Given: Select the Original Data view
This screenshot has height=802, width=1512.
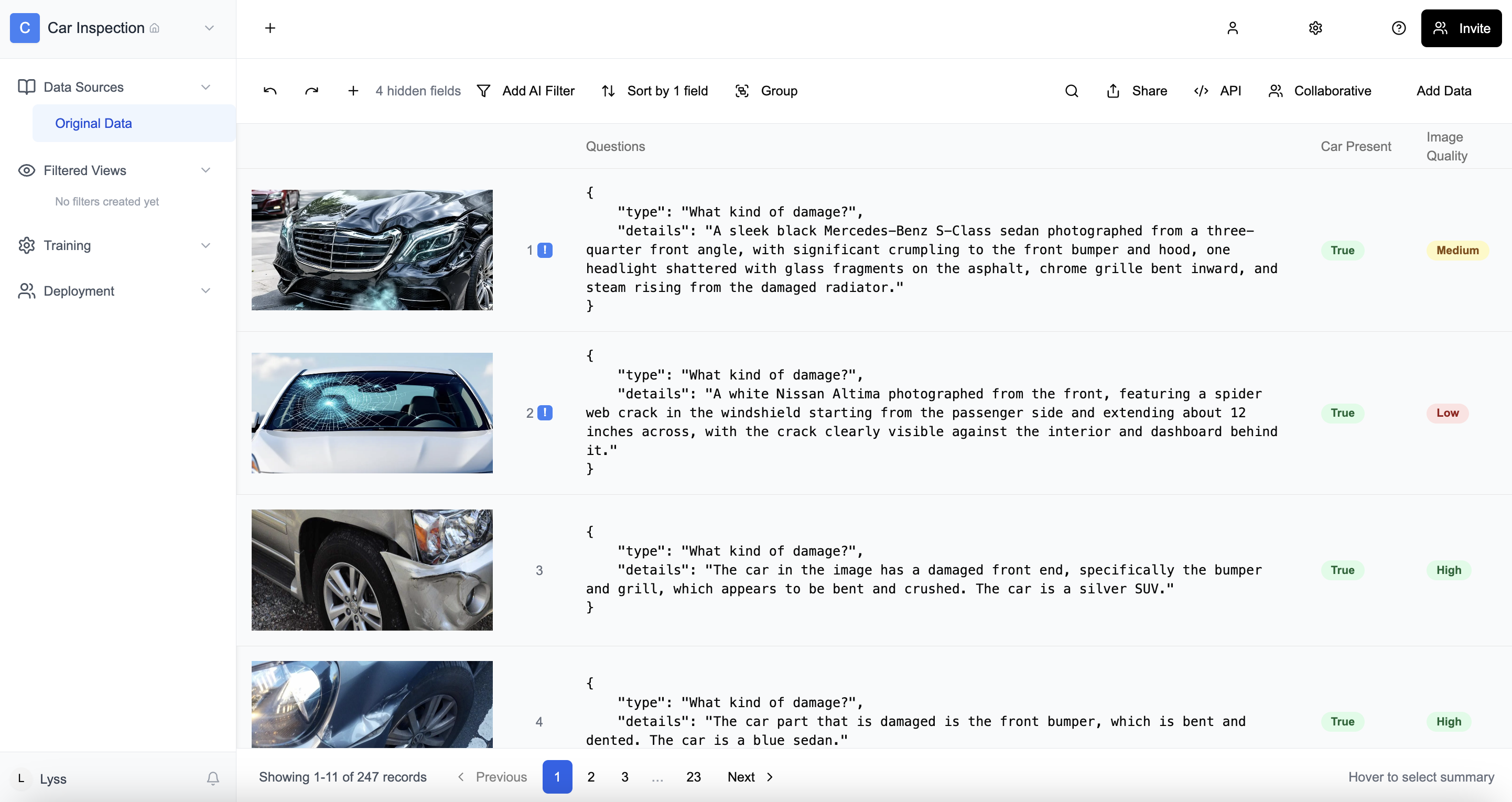Looking at the screenshot, I should 93,123.
